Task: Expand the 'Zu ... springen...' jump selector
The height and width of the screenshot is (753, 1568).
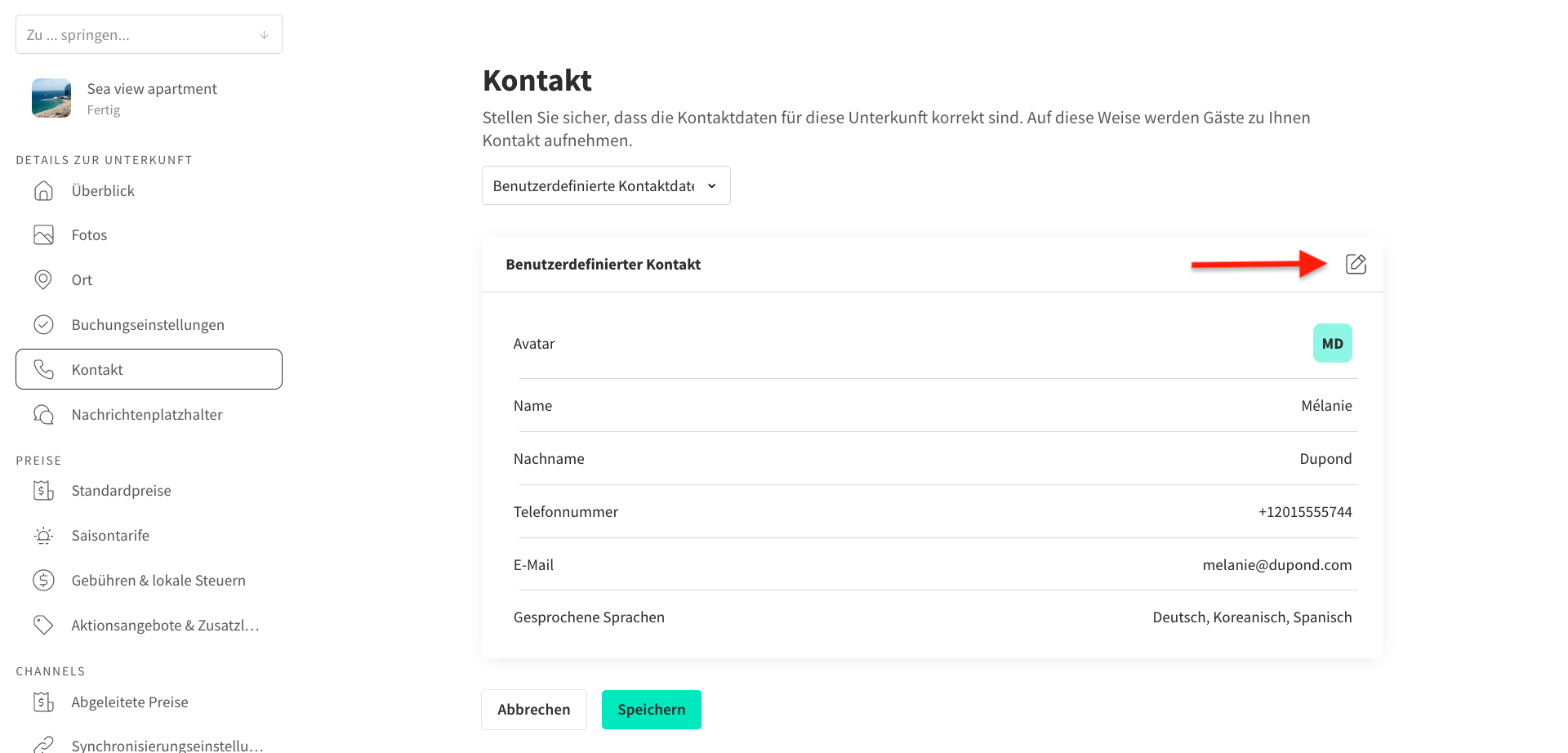Action: 149,34
